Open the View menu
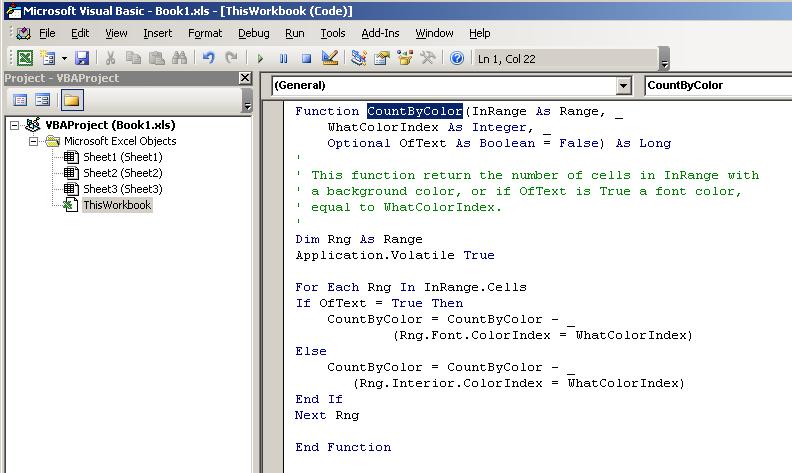This screenshot has height=473, width=792. point(116,33)
